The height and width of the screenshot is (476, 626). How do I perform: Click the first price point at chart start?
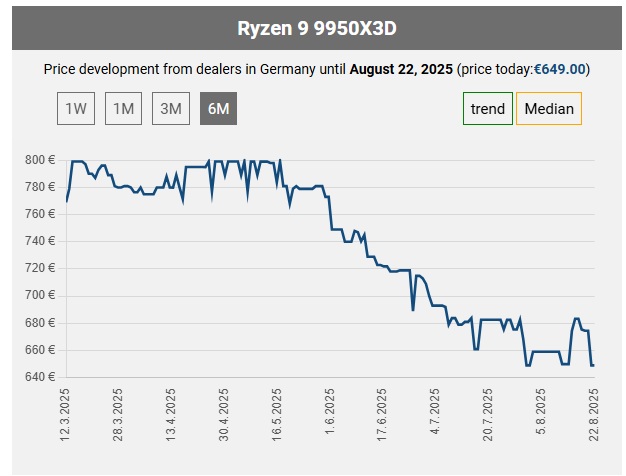[x=67, y=201]
